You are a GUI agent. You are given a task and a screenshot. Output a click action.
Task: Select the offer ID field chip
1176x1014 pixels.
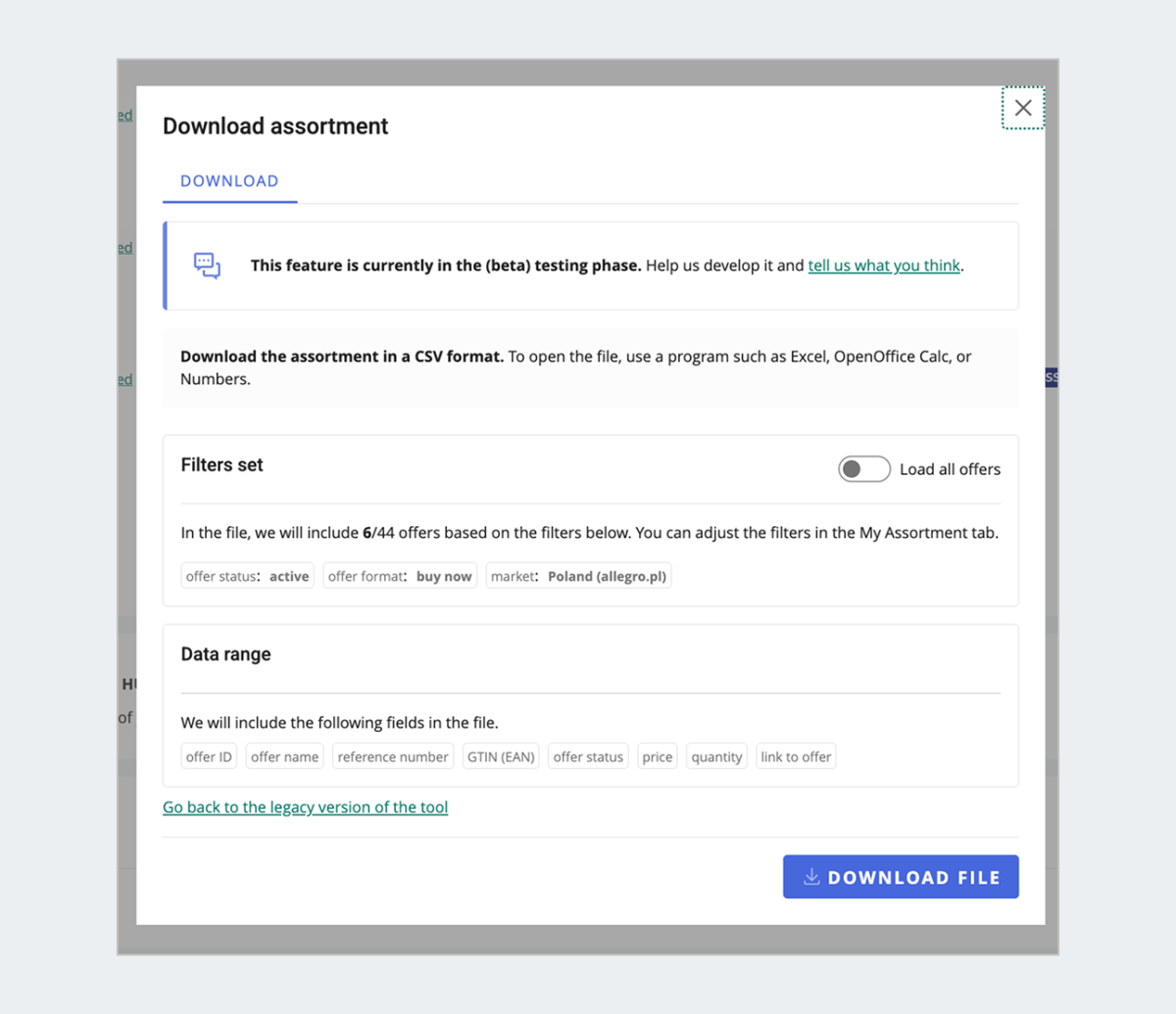click(209, 756)
